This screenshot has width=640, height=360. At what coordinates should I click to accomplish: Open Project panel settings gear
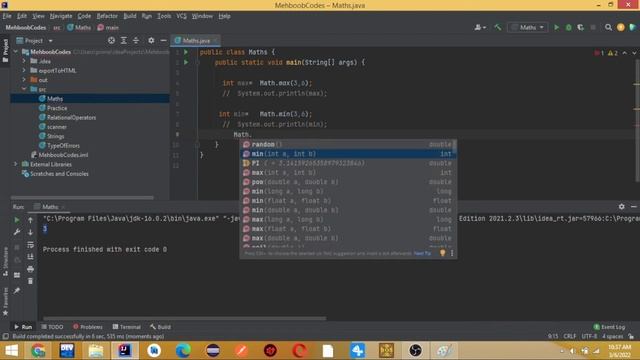click(x=151, y=40)
